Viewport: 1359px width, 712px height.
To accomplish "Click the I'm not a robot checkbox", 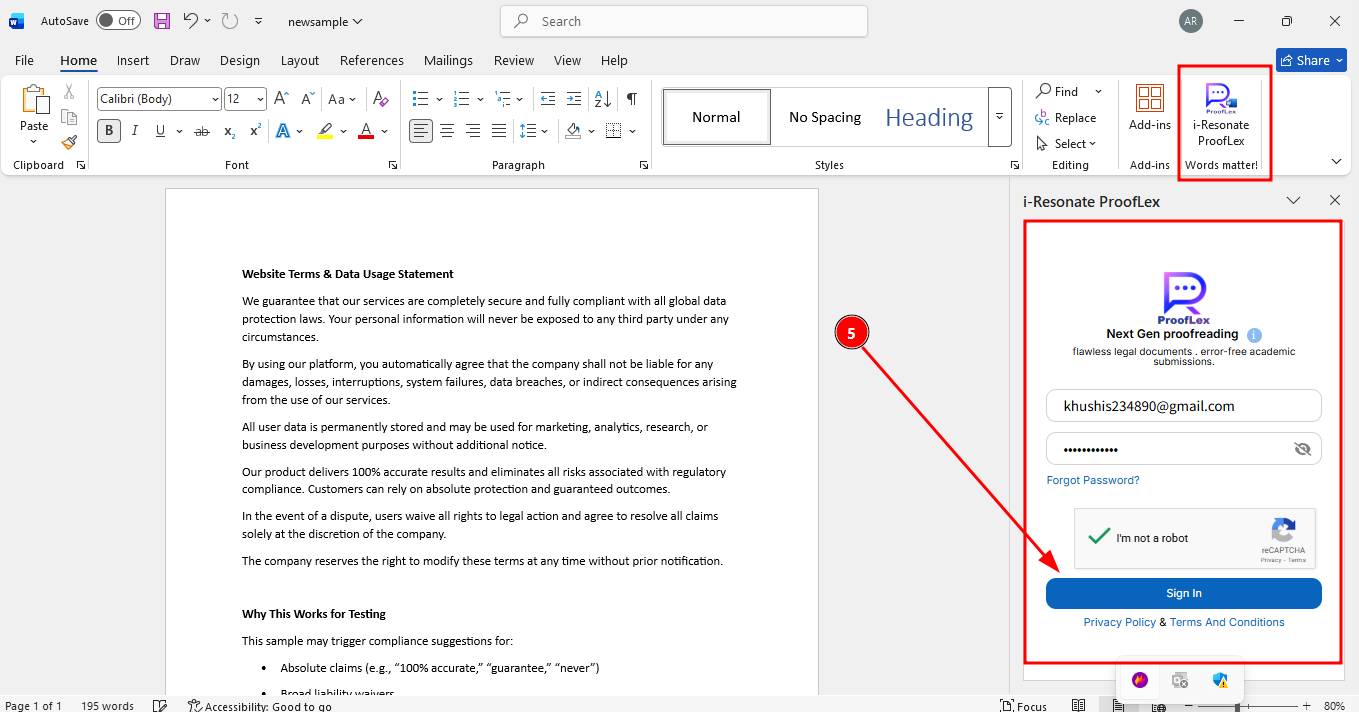I will pyautogui.click(x=1099, y=537).
